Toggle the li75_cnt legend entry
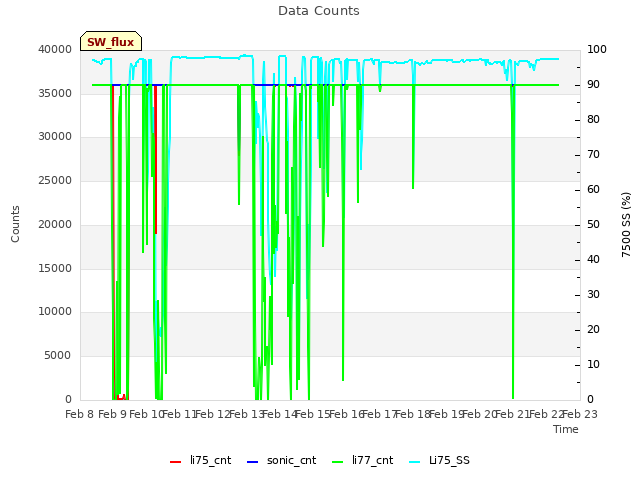Viewport: 640px width, 480px height. coord(200,460)
